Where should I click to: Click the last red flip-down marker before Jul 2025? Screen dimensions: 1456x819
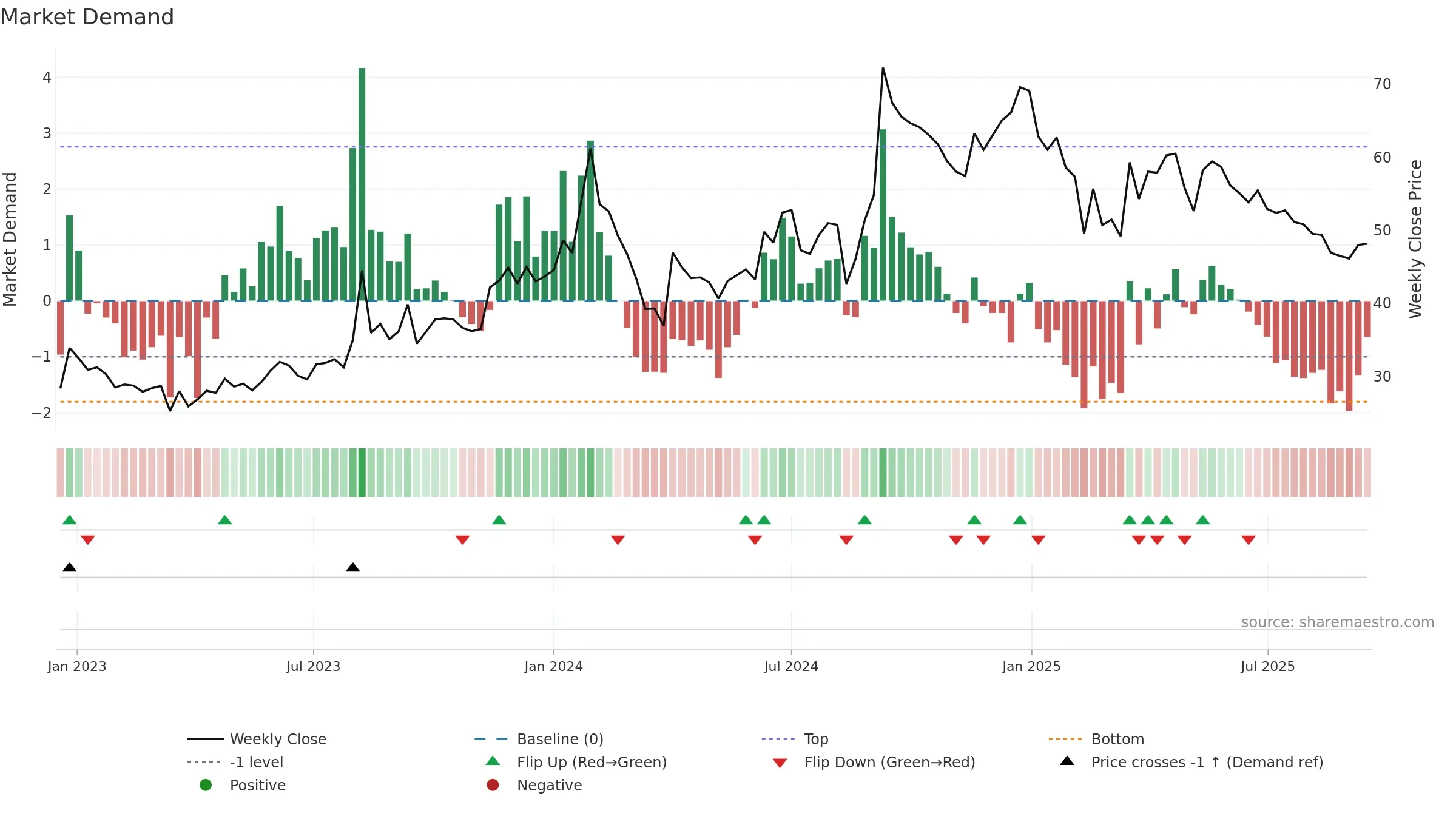pyautogui.click(x=1249, y=540)
